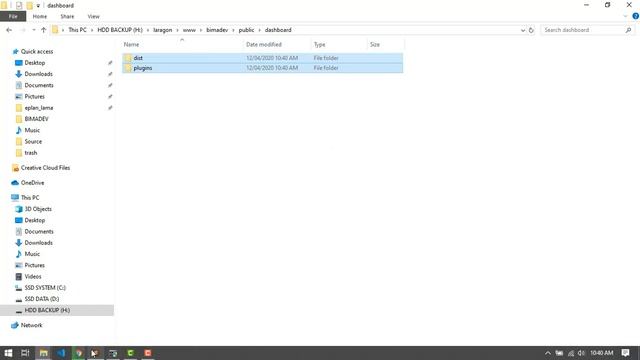Click the volume speaker tray icon

click(x=581, y=353)
